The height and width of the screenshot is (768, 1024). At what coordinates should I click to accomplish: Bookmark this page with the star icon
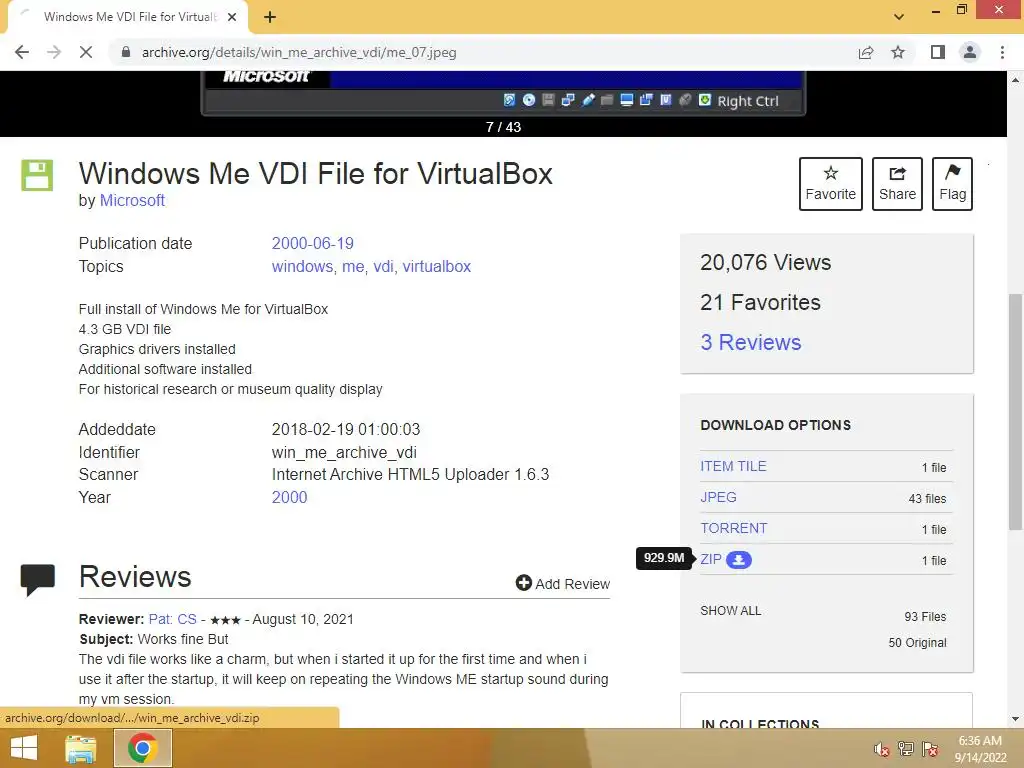tap(898, 52)
